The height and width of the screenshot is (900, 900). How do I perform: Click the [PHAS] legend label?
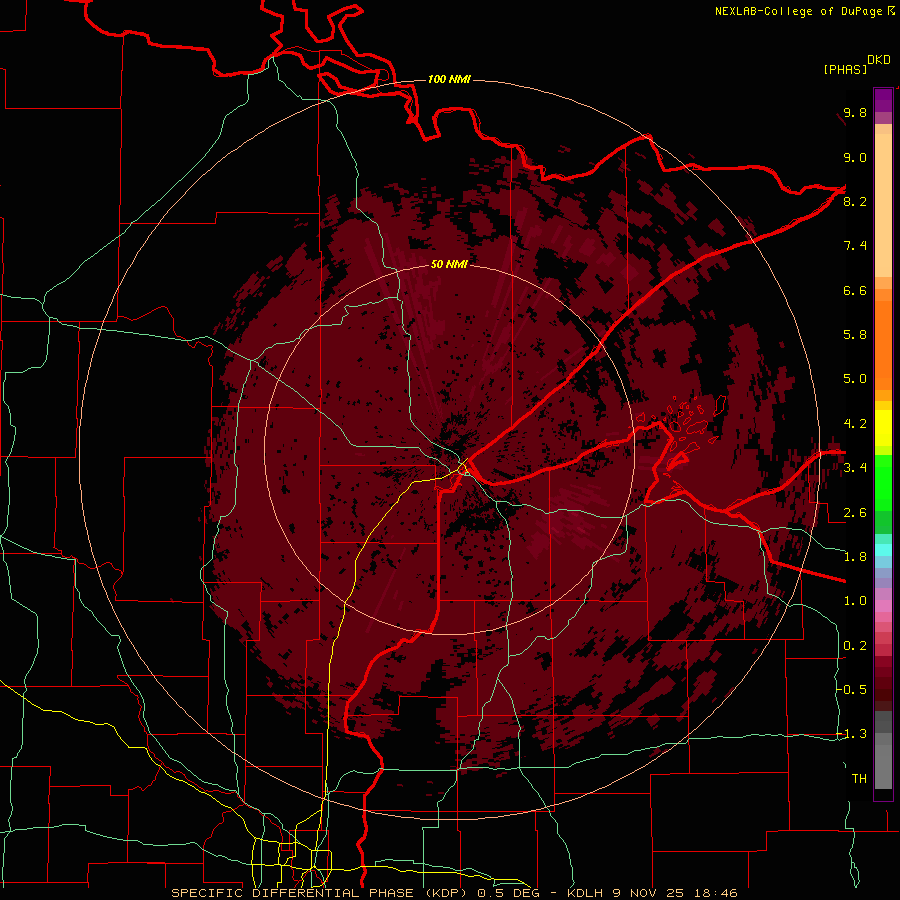845,69
